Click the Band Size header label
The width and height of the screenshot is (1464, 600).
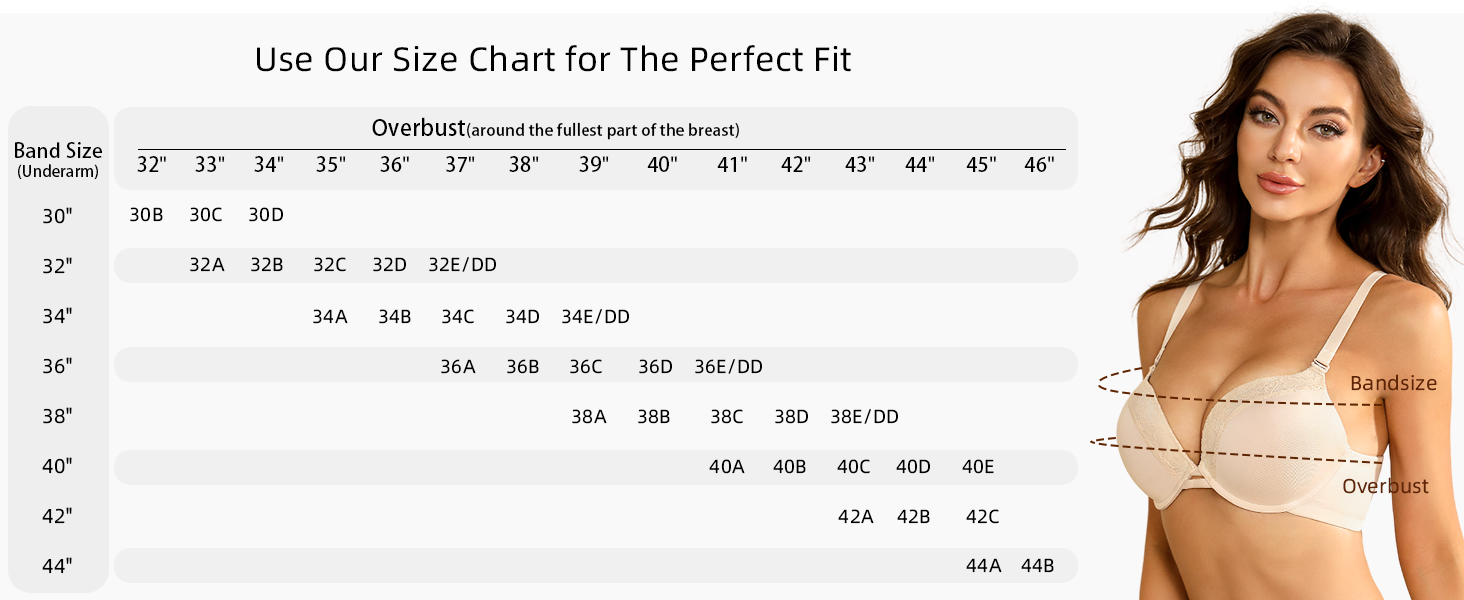58,152
